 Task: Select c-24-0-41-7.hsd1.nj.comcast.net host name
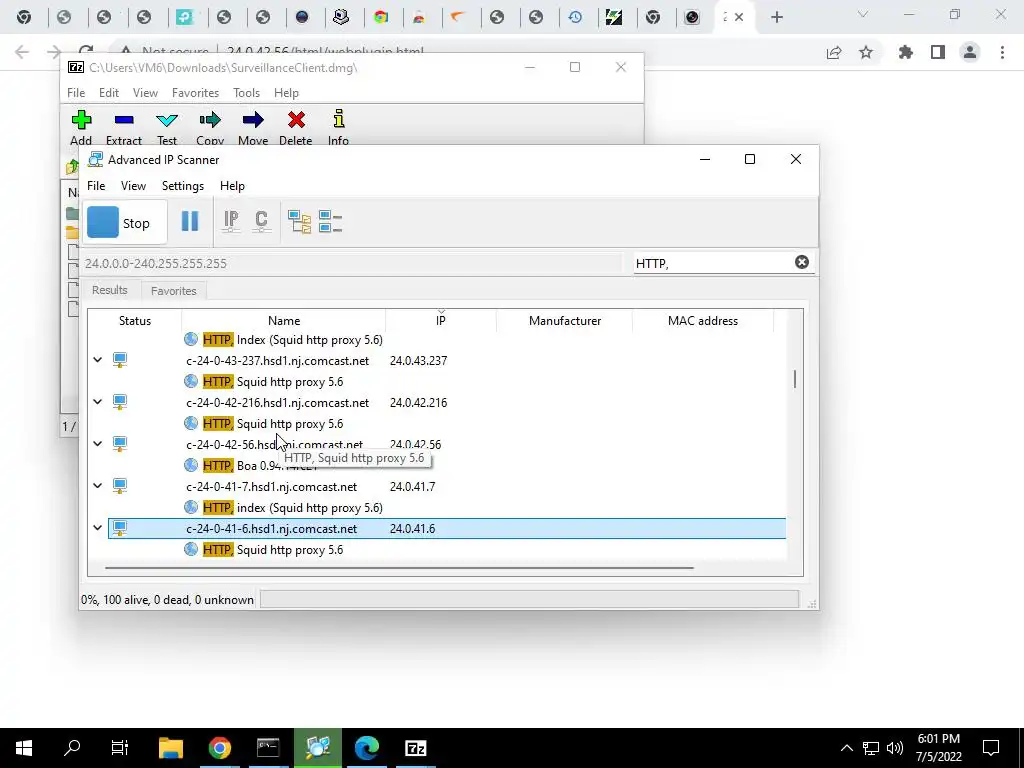[x=272, y=487]
